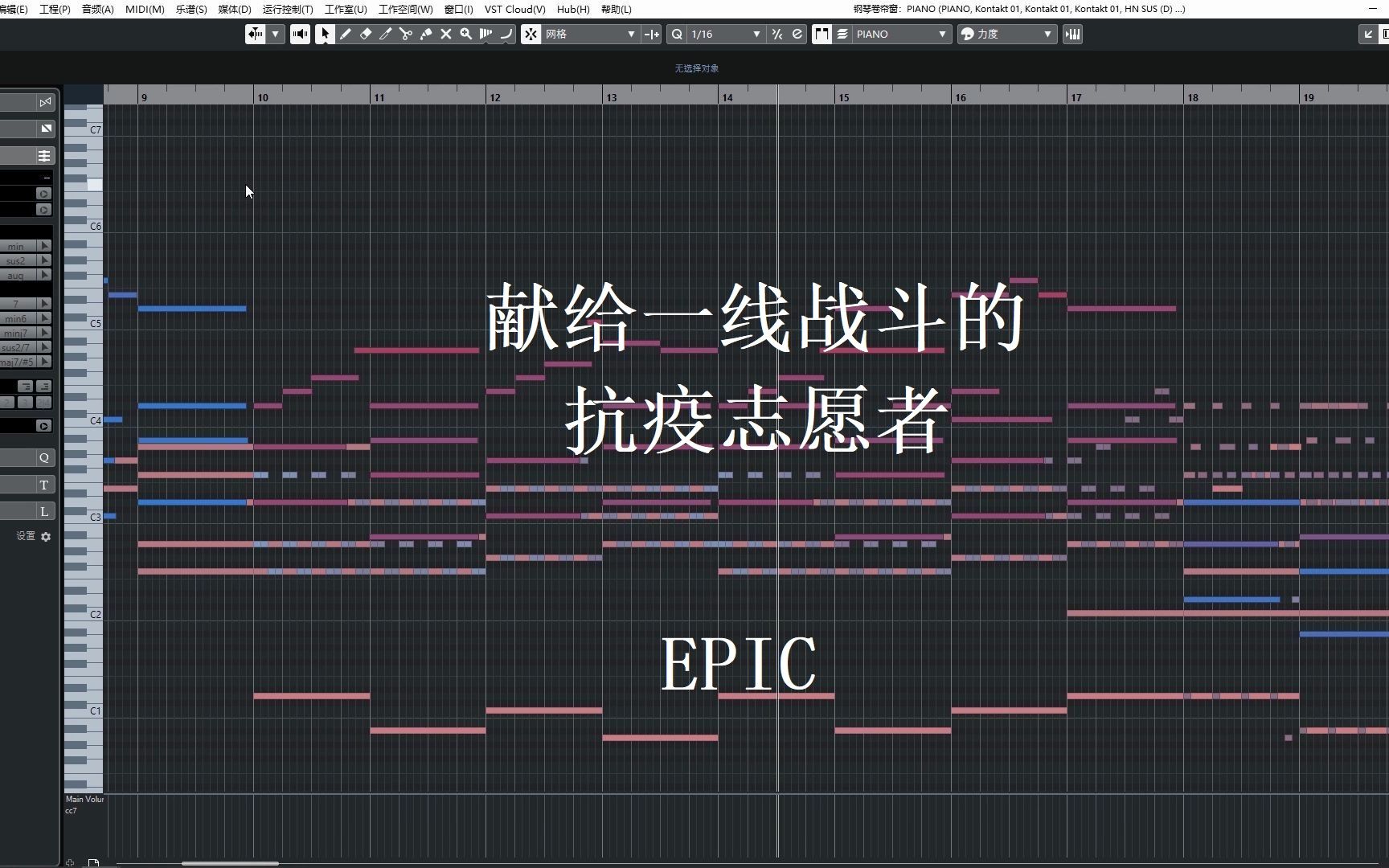Image resolution: width=1389 pixels, height=868 pixels.
Task: Click the 7 chord button
Action: tap(18, 304)
